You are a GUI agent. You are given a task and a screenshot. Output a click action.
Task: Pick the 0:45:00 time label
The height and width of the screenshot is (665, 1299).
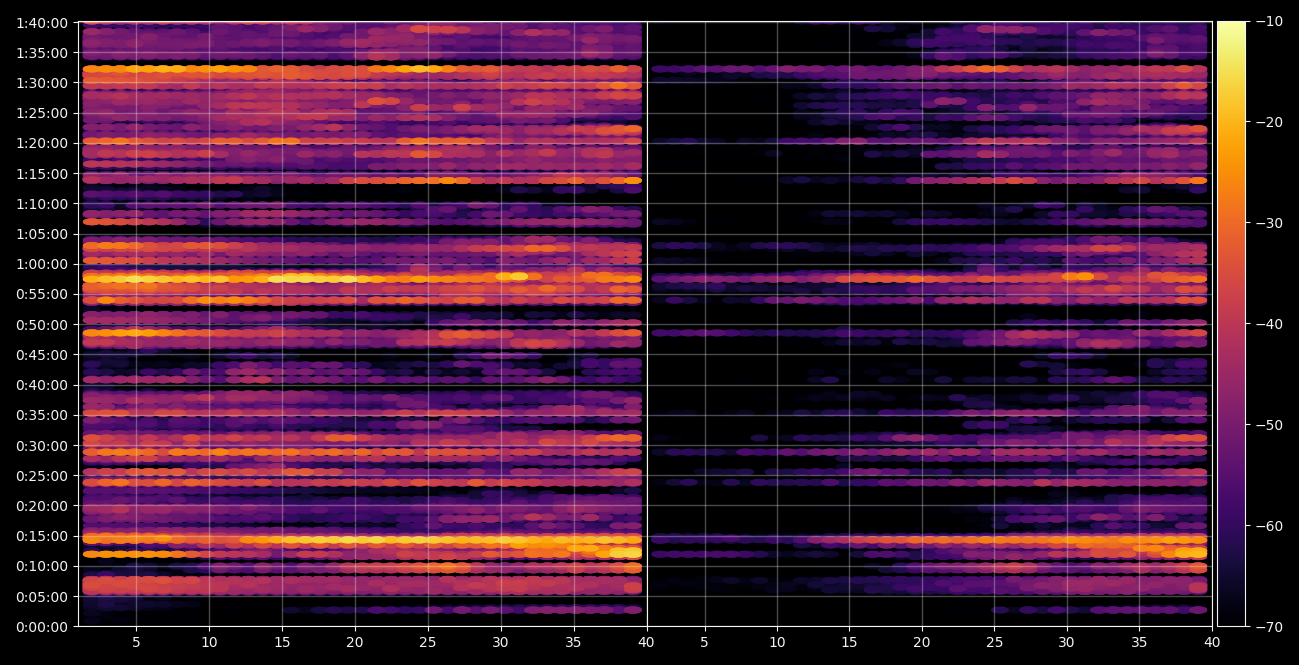[x=41, y=355]
